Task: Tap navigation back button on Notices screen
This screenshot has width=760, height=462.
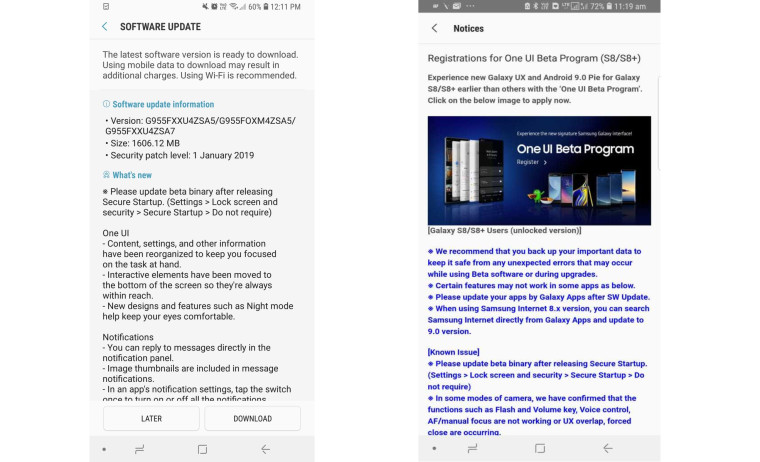Action: (x=607, y=449)
